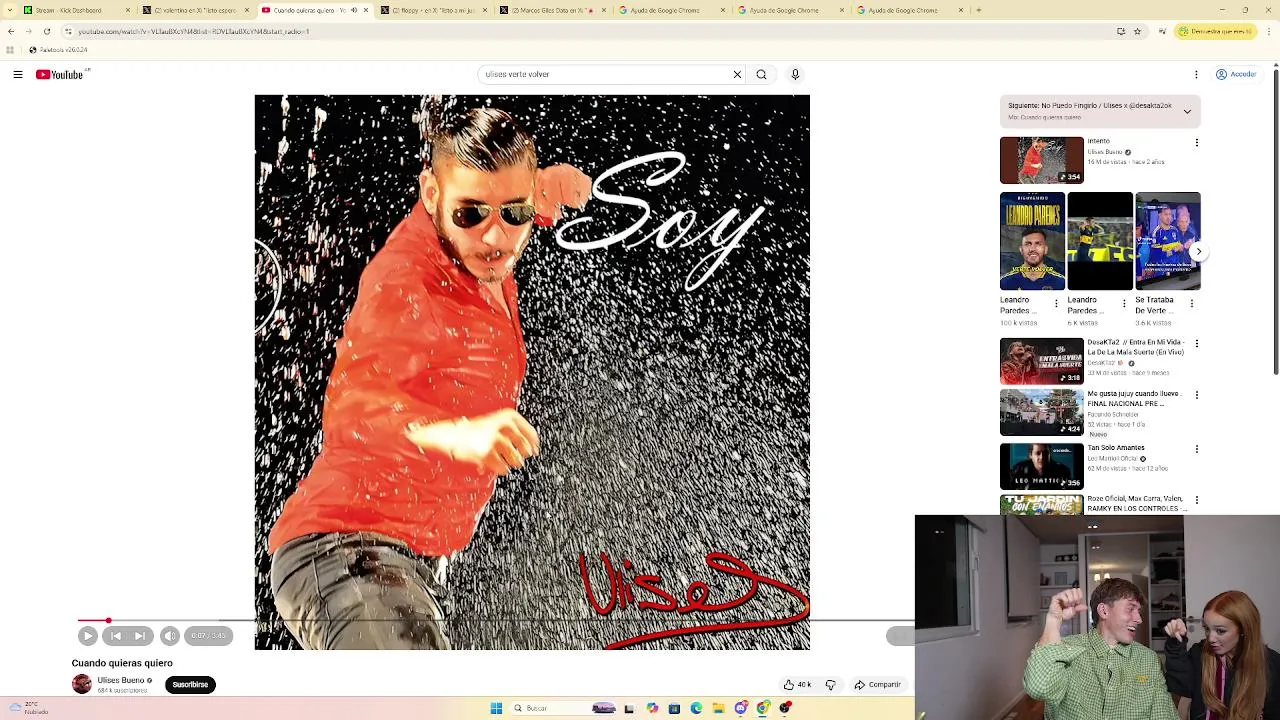Dislike the video with thumbs down
Viewport: 1280px width, 720px height.
830,685
